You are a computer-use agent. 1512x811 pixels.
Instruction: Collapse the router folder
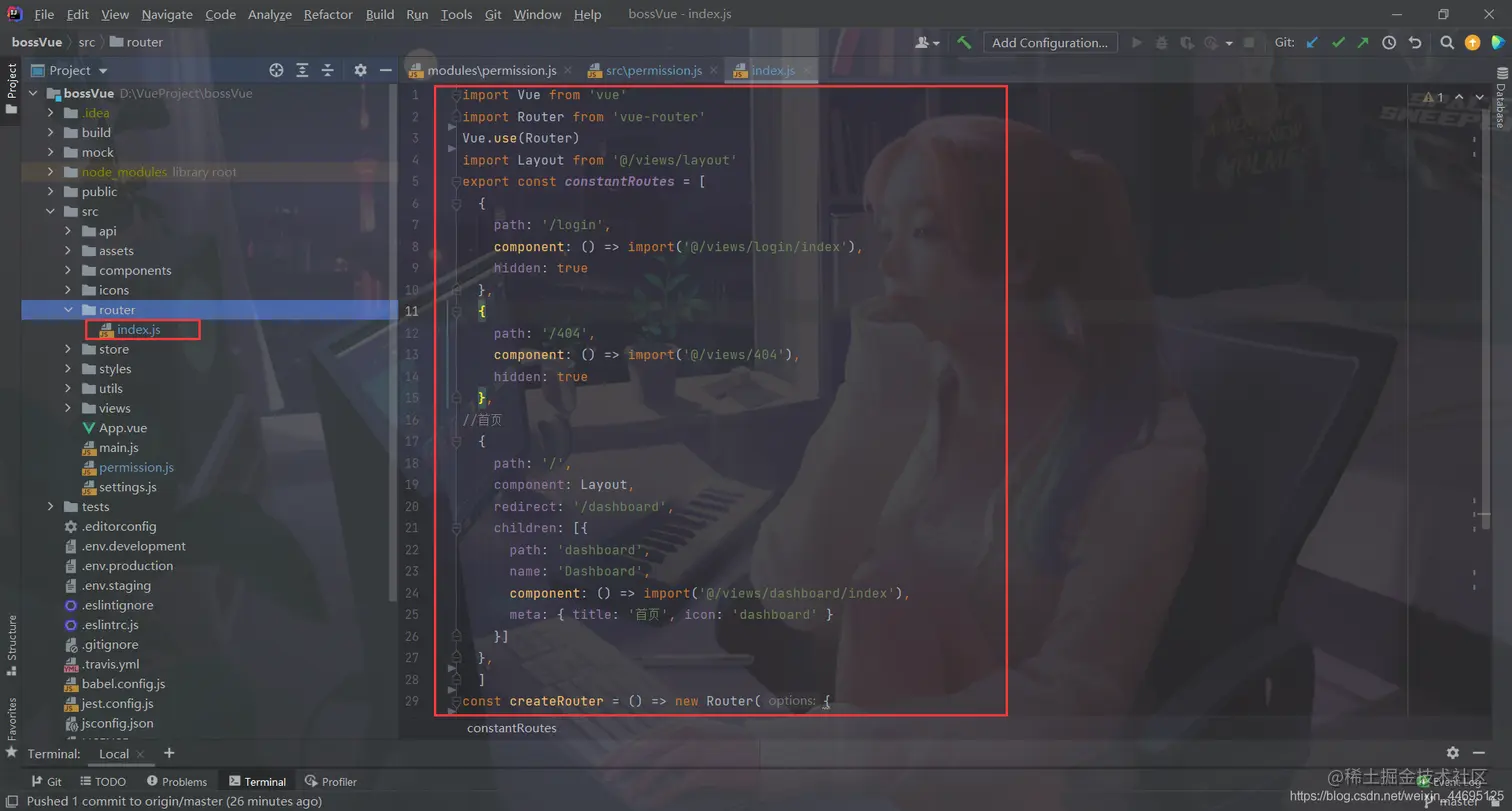point(68,310)
